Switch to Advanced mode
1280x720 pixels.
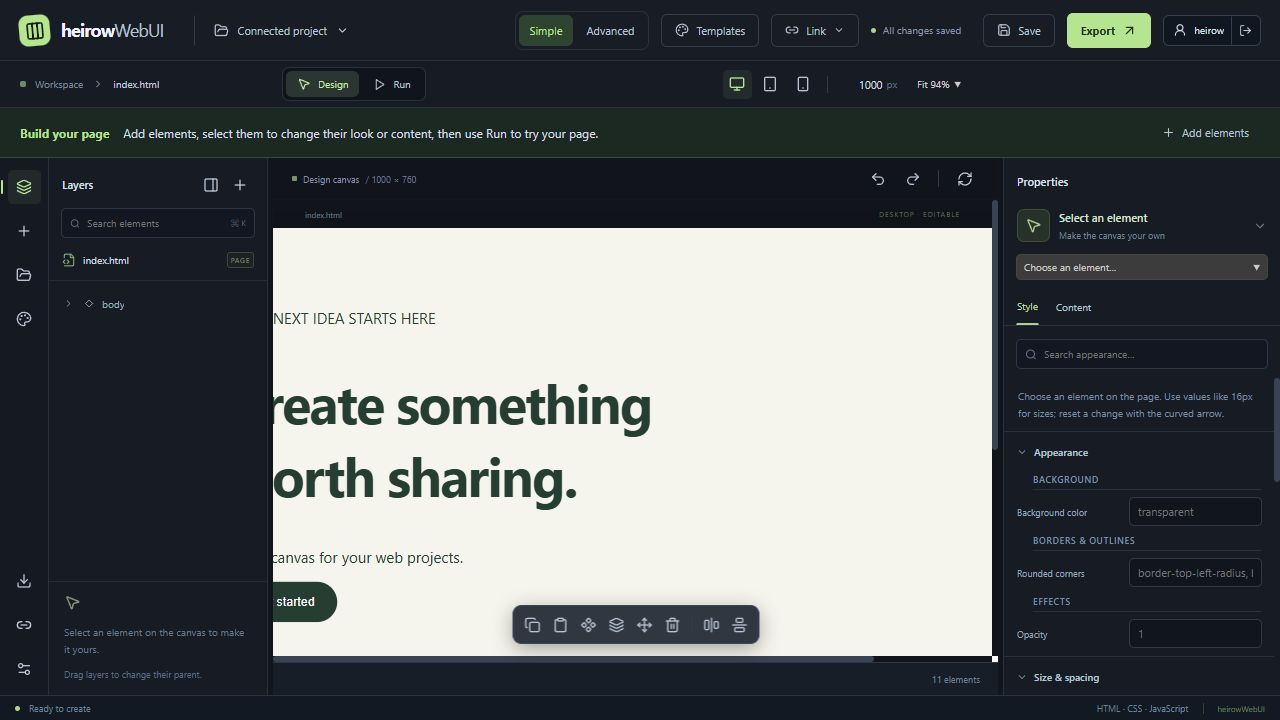coord(610,31)
